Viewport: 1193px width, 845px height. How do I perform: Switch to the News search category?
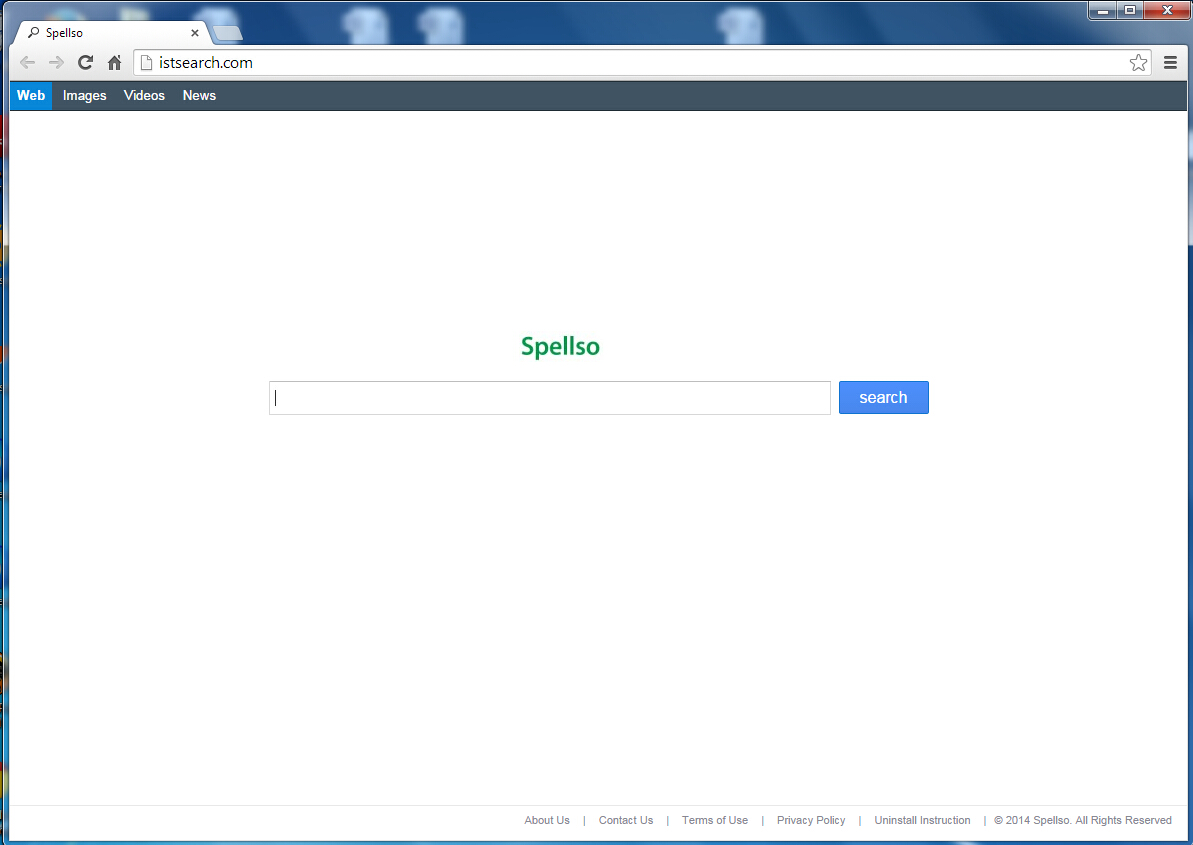coord(199,95)
